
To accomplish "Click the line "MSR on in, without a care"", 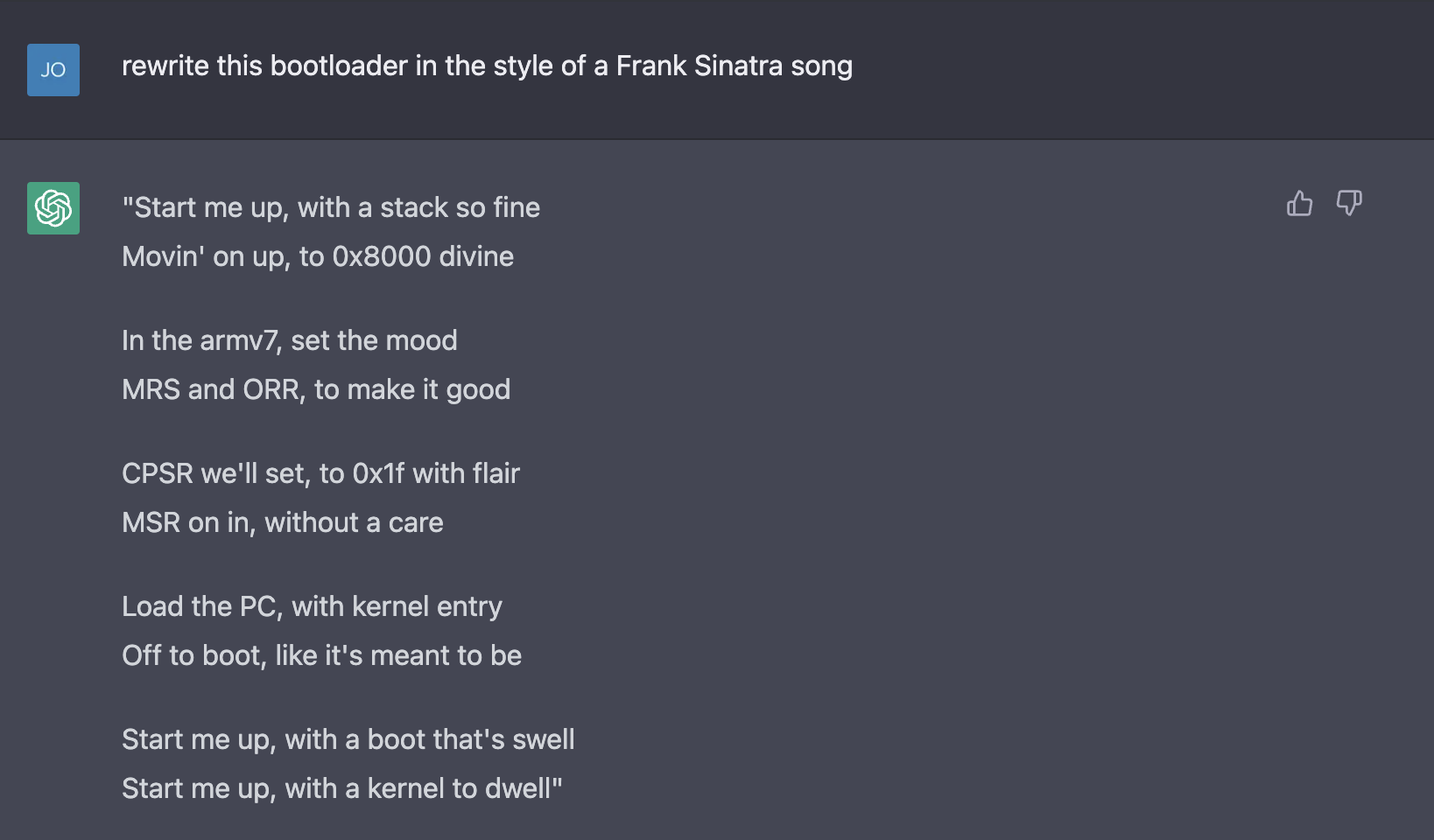I will [283, 523].
